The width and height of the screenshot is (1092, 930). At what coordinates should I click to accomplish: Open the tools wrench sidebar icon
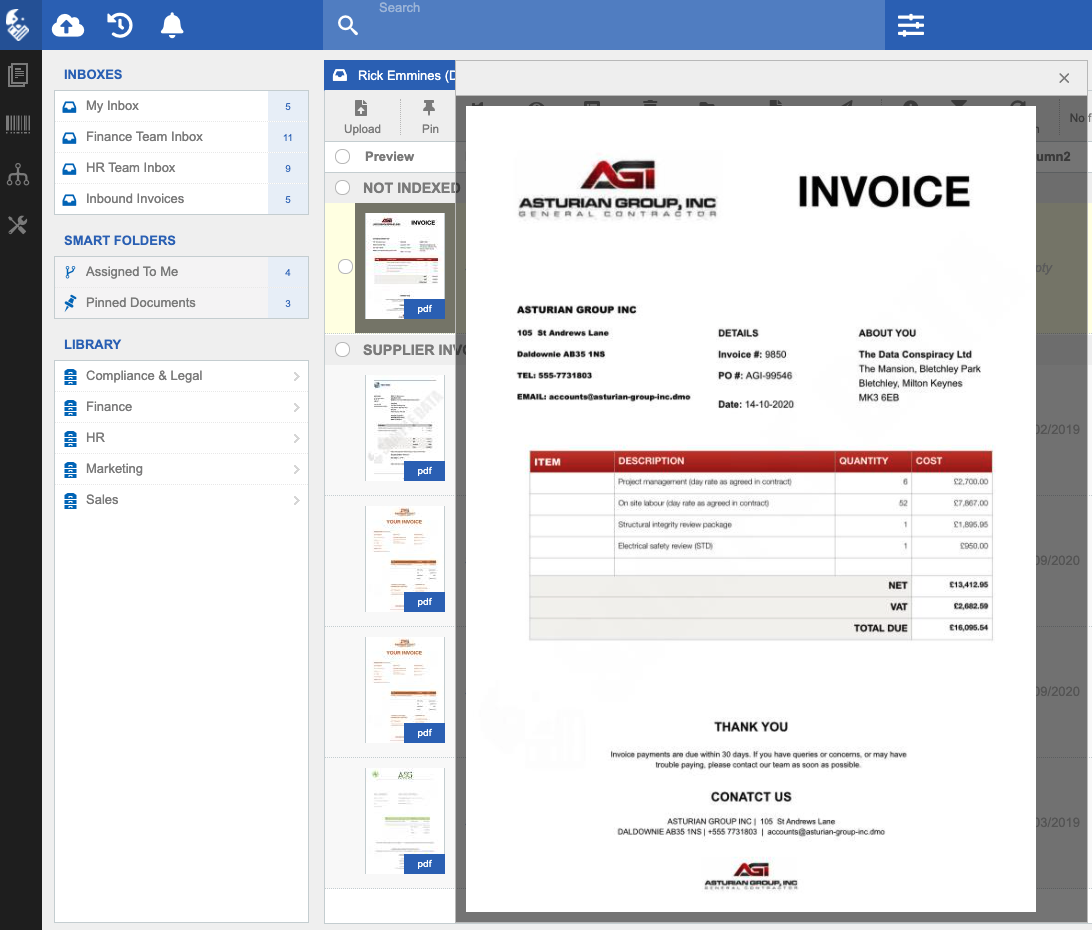pos(18,225)
